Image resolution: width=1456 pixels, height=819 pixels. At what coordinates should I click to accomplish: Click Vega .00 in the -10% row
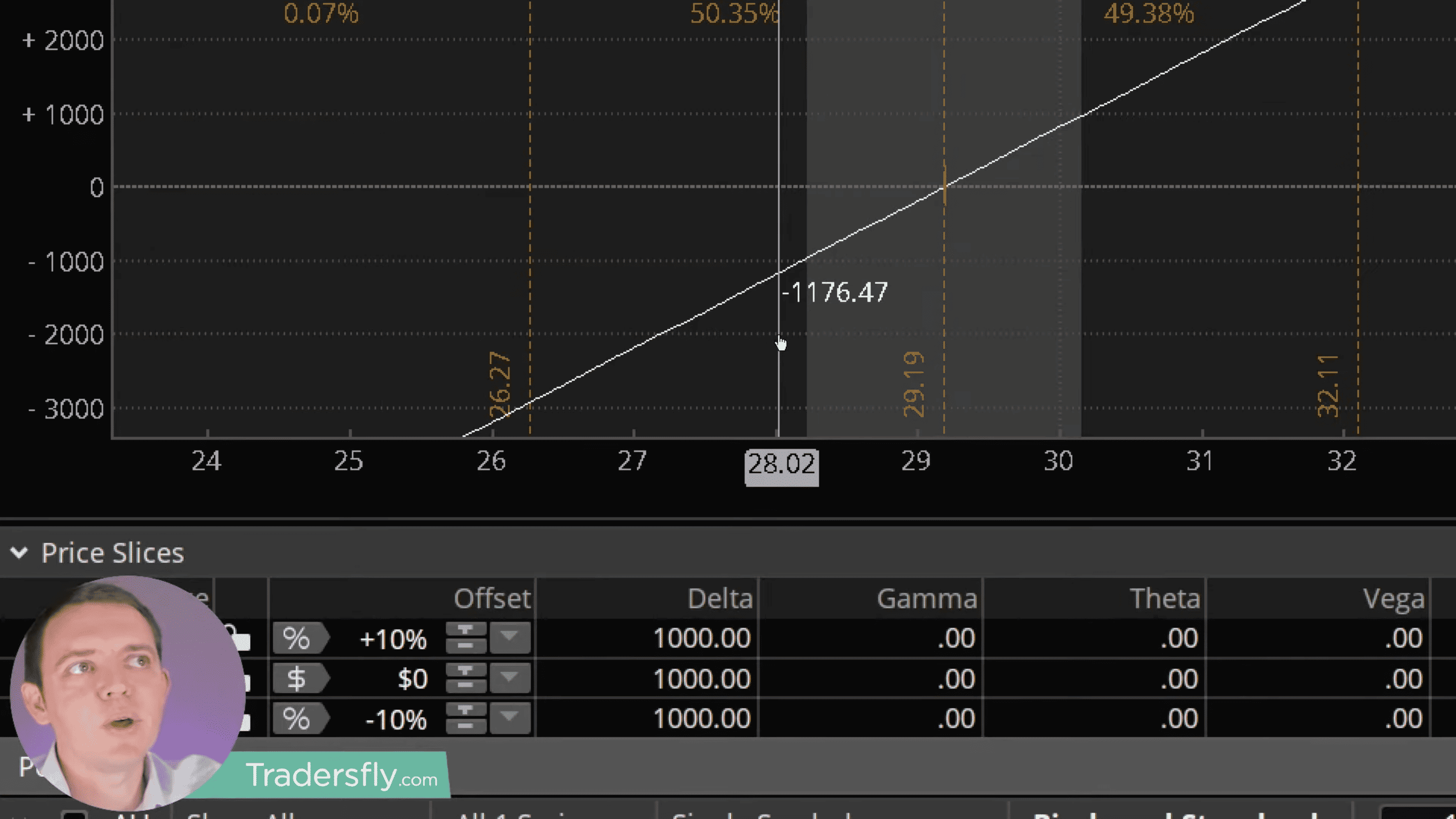(x=1403, y=719)
